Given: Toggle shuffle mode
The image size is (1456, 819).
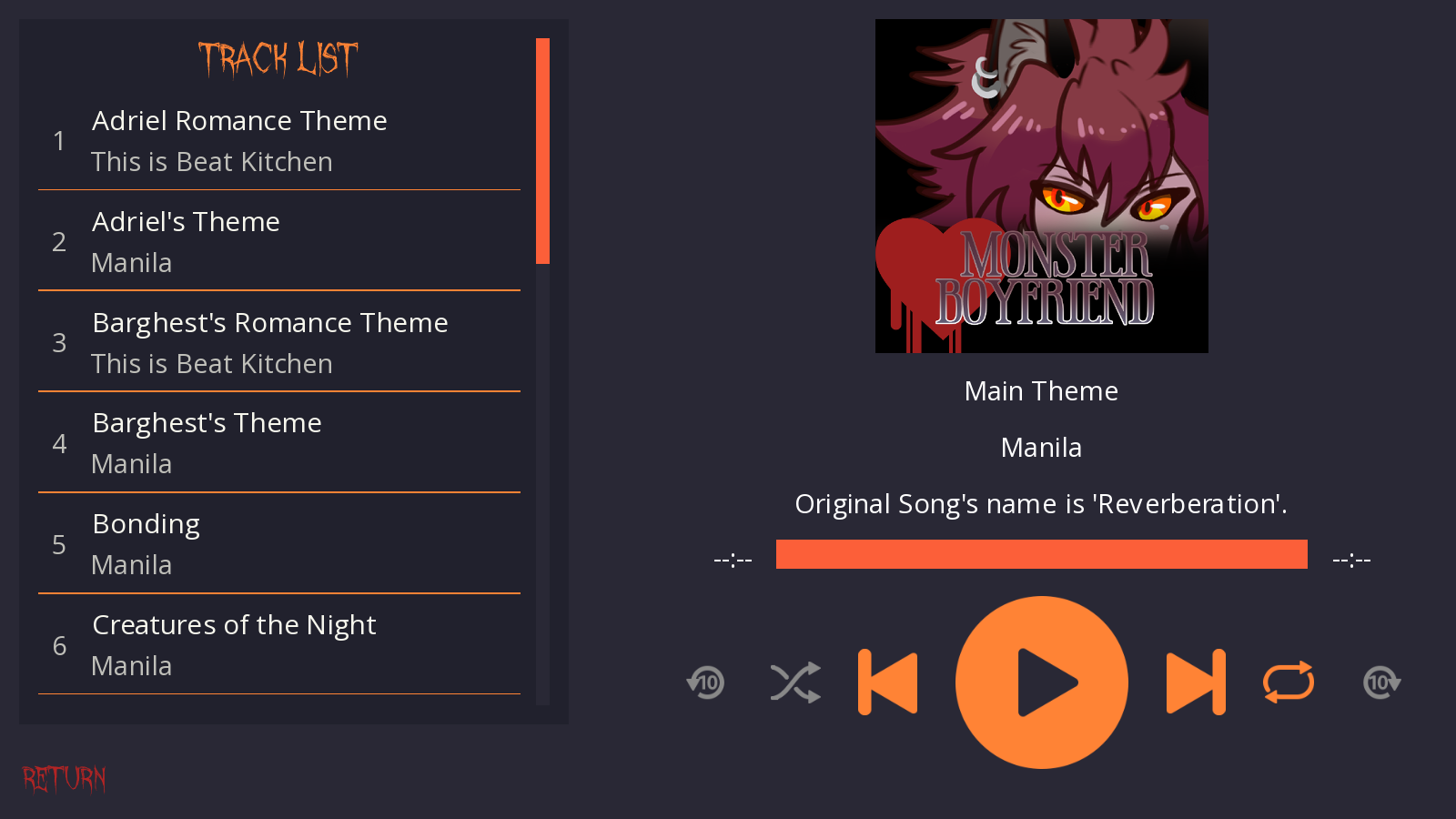Looking at the screenshot, I should click(795, 682).
